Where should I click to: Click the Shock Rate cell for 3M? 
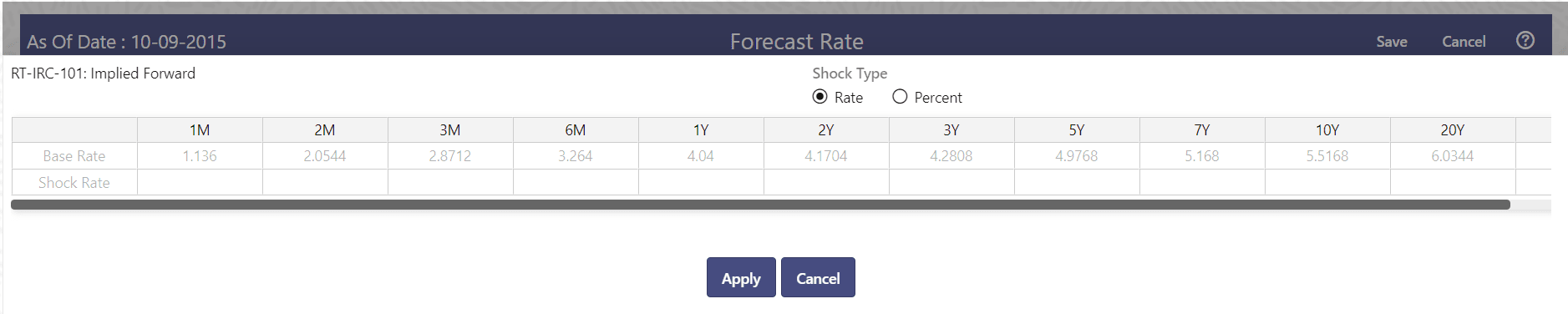point(450,182)
